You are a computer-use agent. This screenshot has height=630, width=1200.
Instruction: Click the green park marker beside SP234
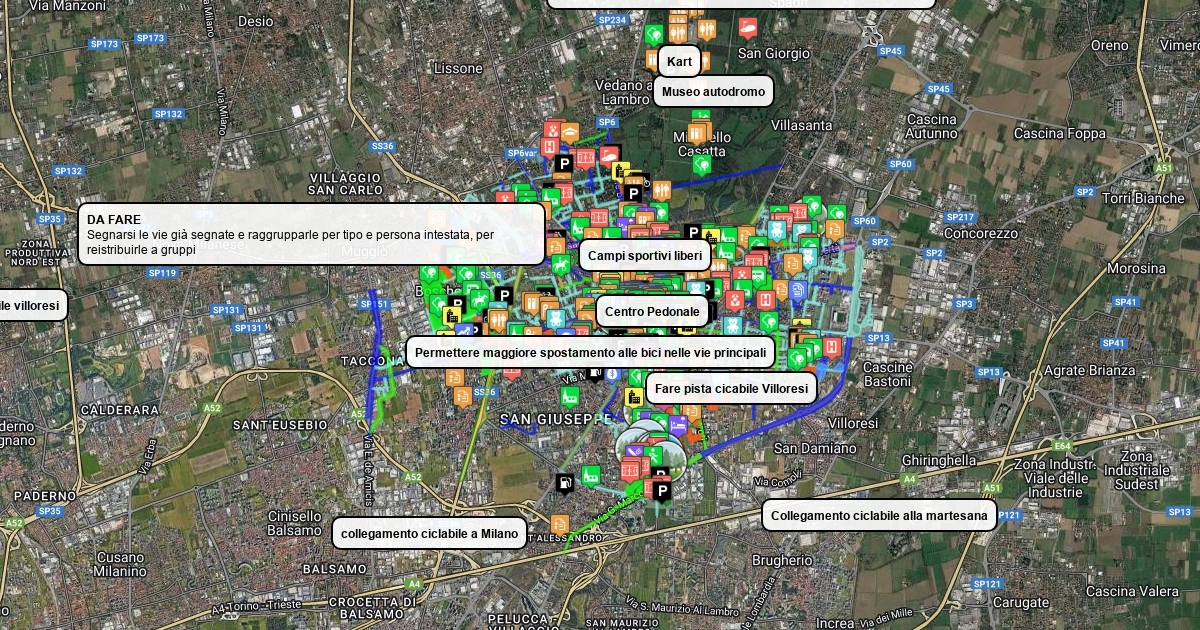point(653,34)
